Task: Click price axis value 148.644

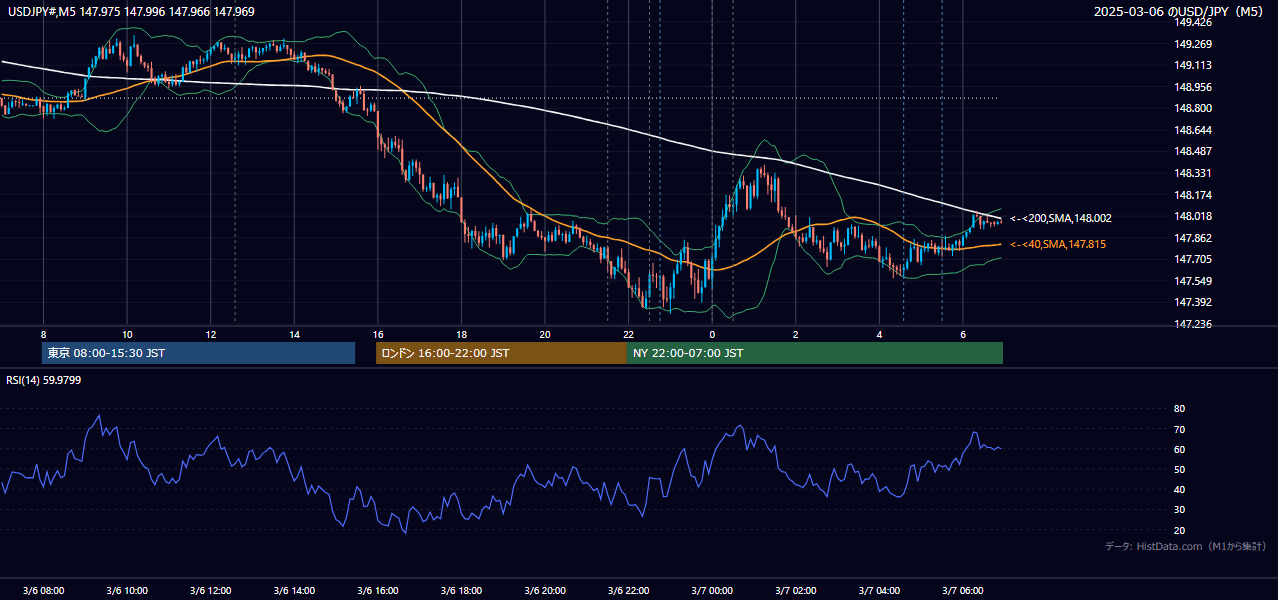Action: click(x=1194, y=130)
